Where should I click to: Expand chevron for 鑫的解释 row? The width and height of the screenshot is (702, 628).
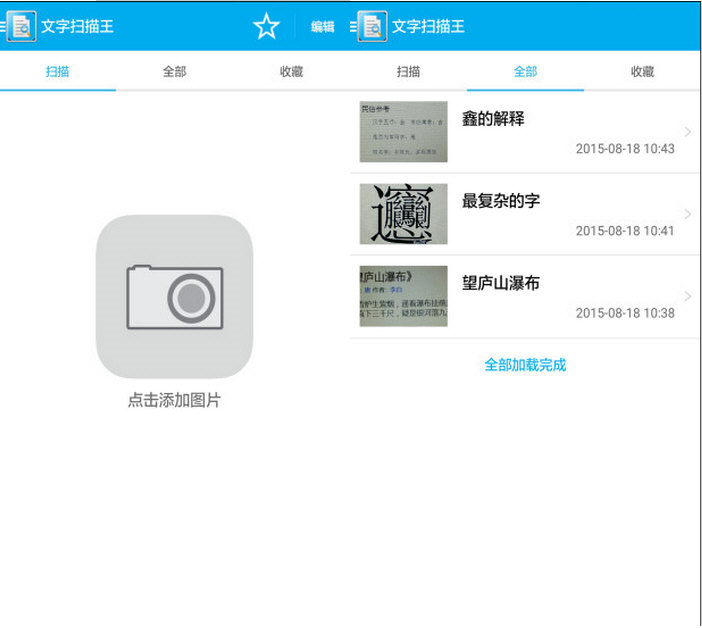pos(688,132)
